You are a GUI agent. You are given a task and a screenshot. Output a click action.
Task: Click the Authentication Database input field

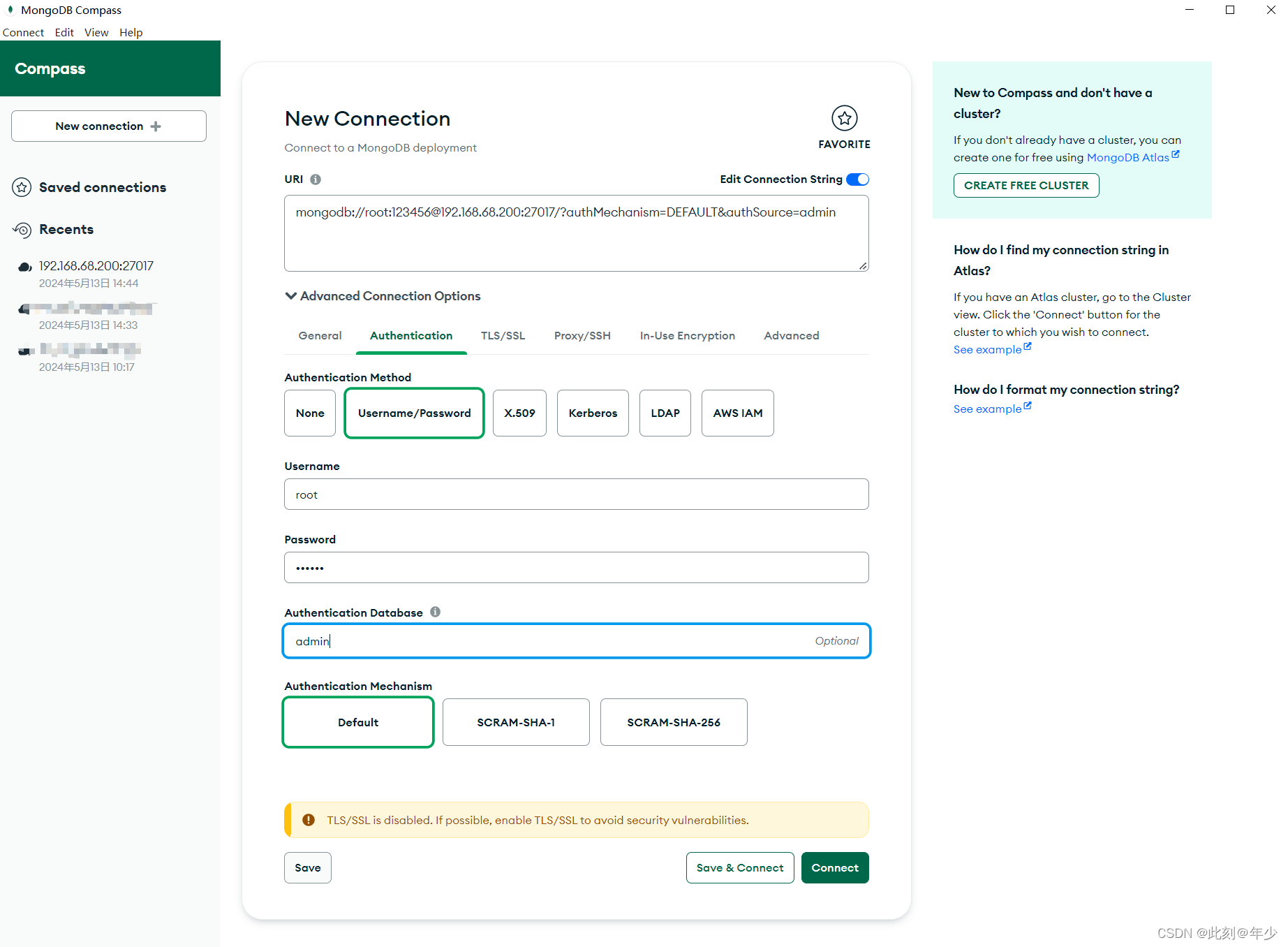pyautogui.click(x=577, y=641)
